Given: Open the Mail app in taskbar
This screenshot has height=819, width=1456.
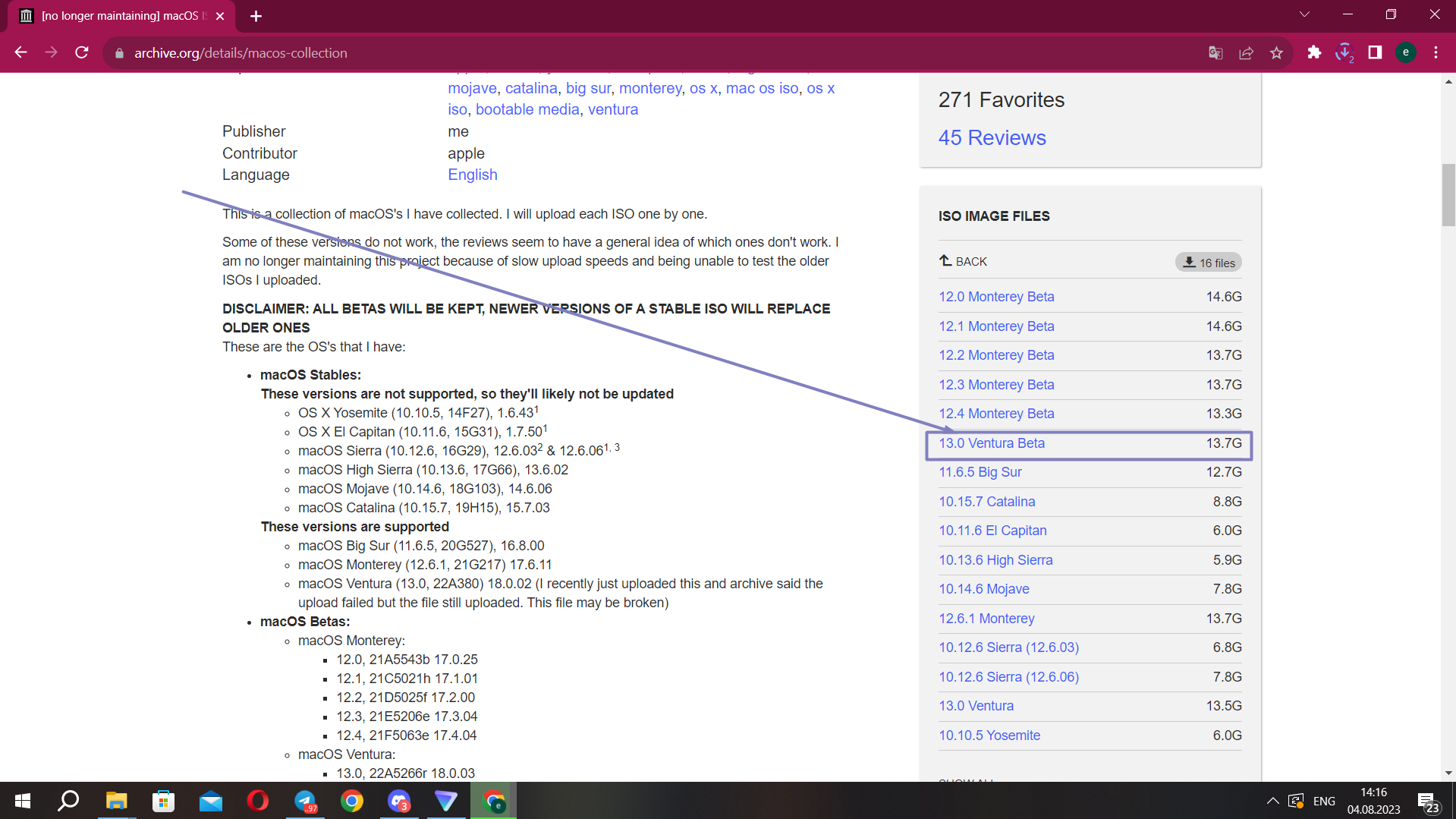Looking at the screenshot, I should (210, 801).
